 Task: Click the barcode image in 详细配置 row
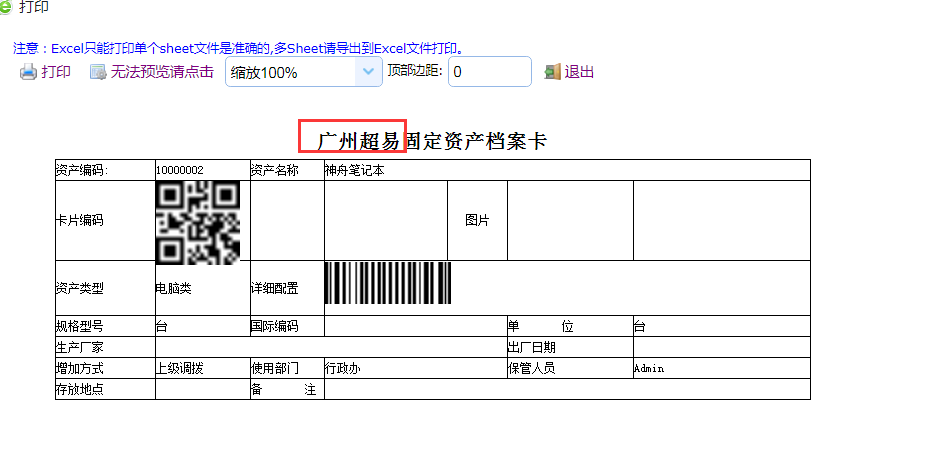tap(387, 284)
